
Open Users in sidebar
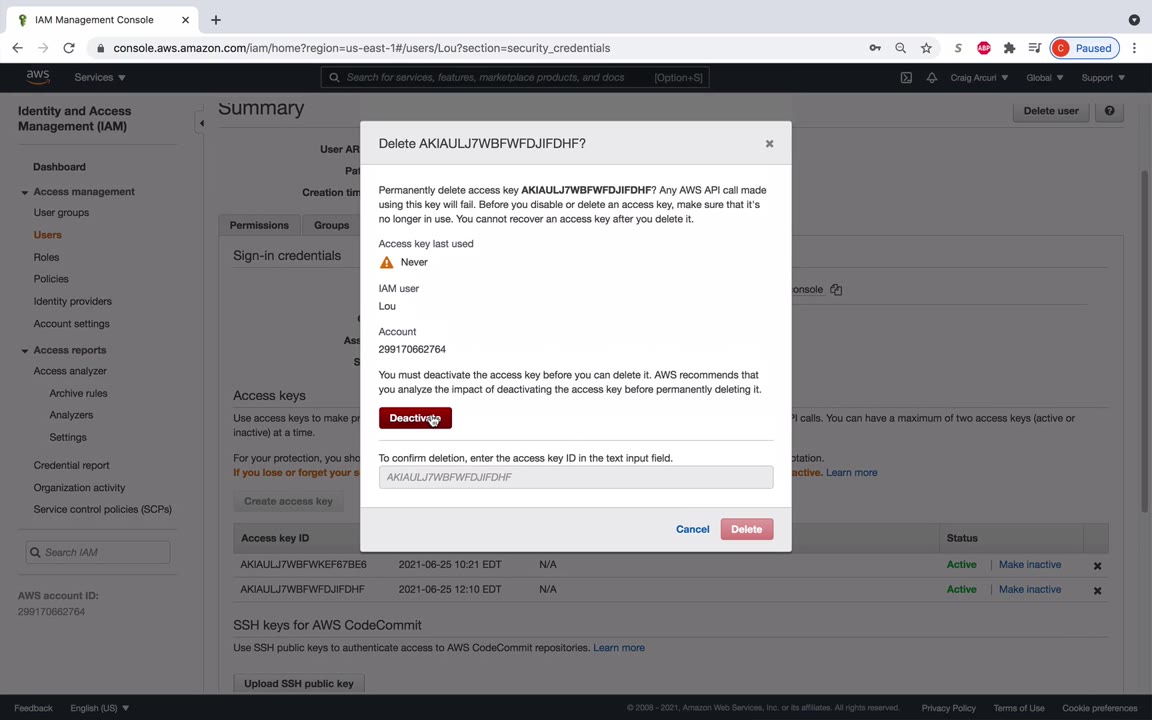[x=47, y=235]
